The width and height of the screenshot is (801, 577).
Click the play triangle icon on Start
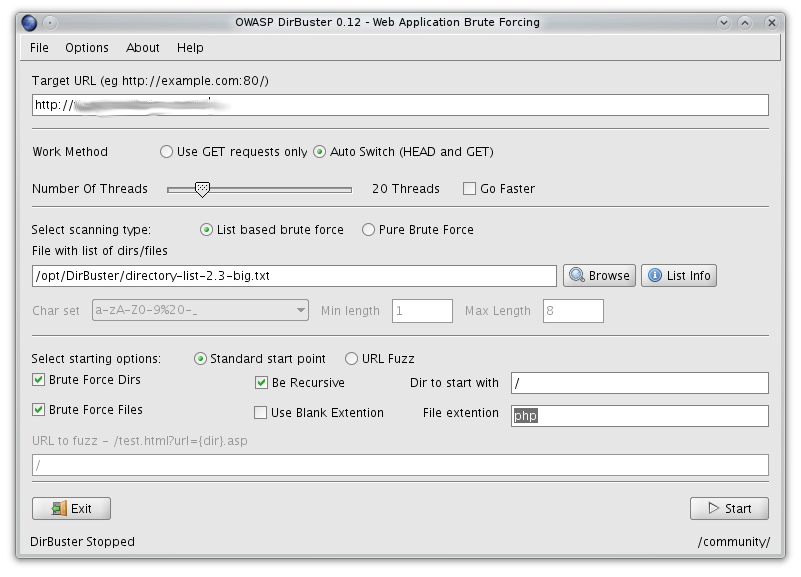(713, 508)
